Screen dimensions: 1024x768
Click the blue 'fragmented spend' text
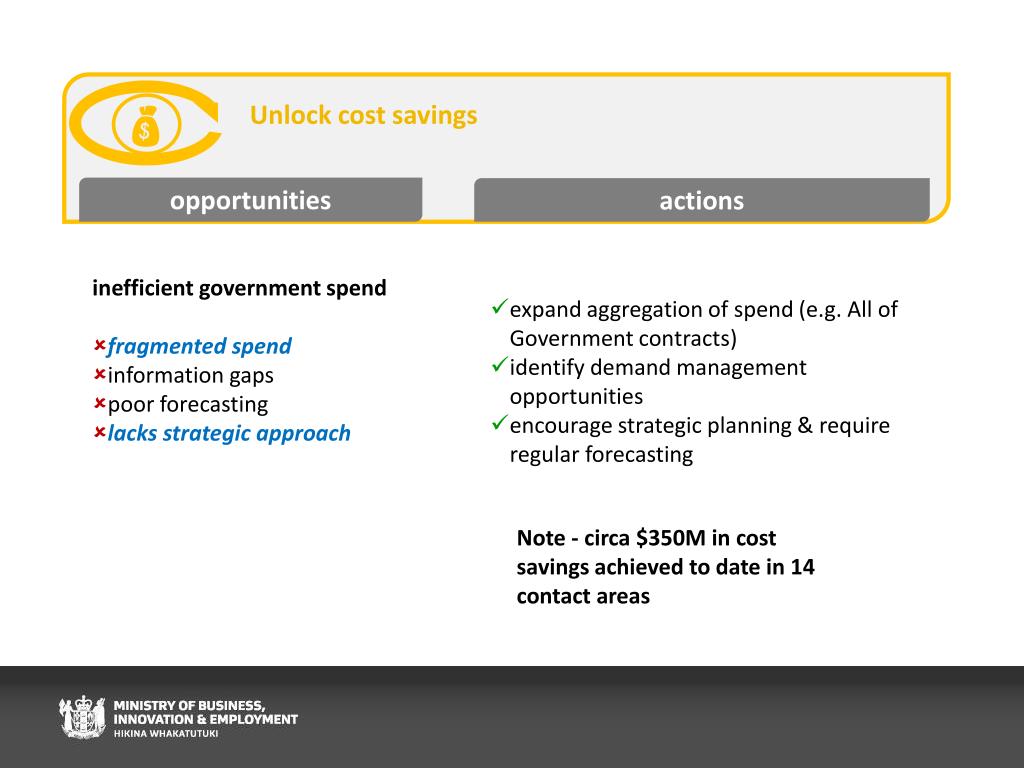coord(199,346)
